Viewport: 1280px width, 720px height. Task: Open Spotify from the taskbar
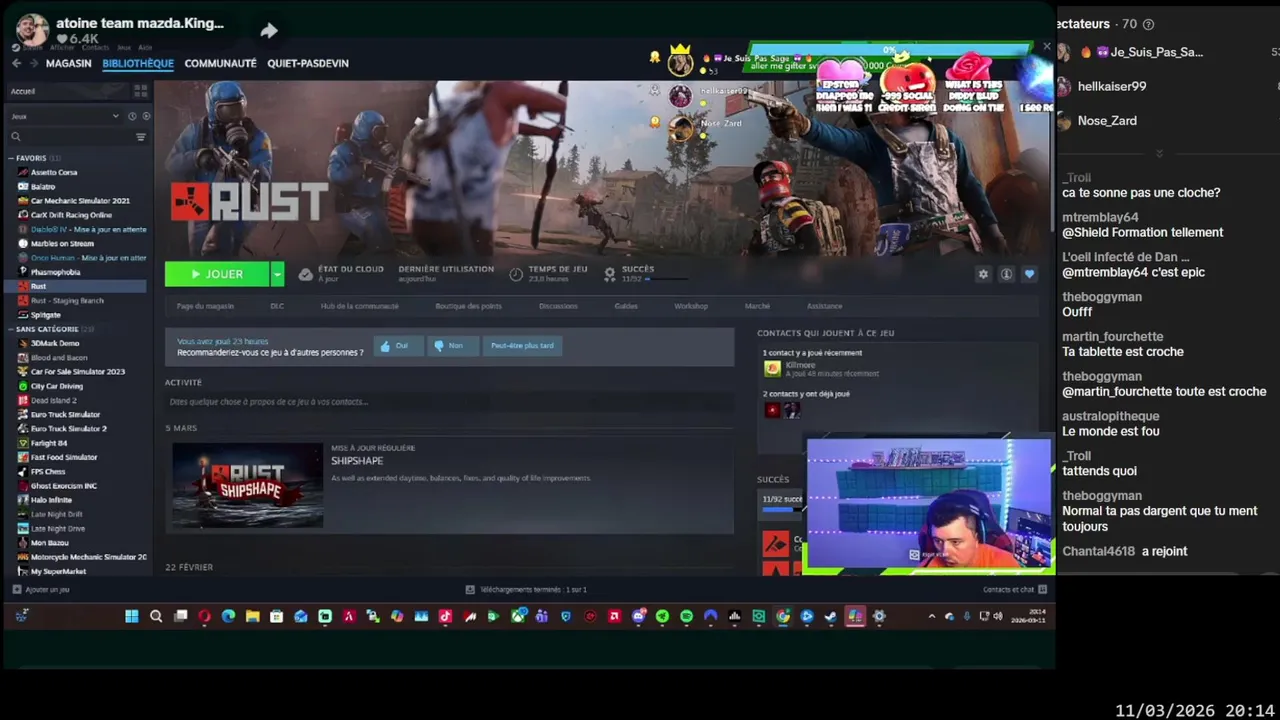coord(686,617)
